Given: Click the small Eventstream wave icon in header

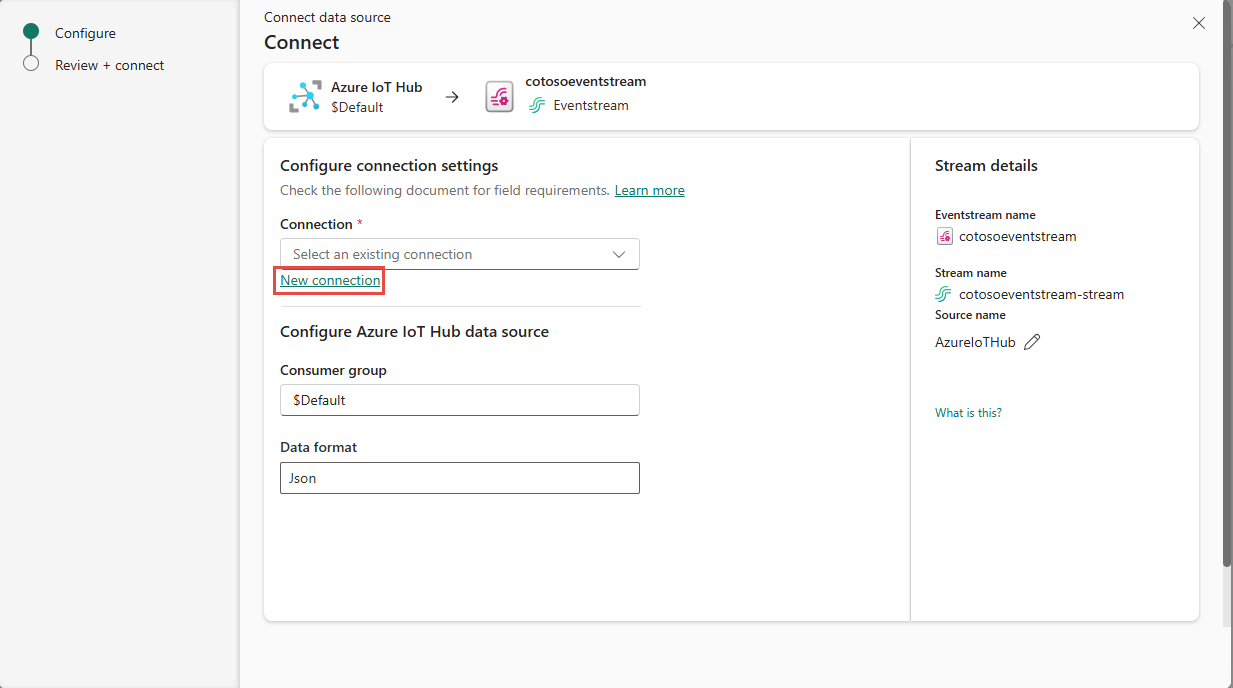Looking at the screenshot, I should (x=537, y=106).
